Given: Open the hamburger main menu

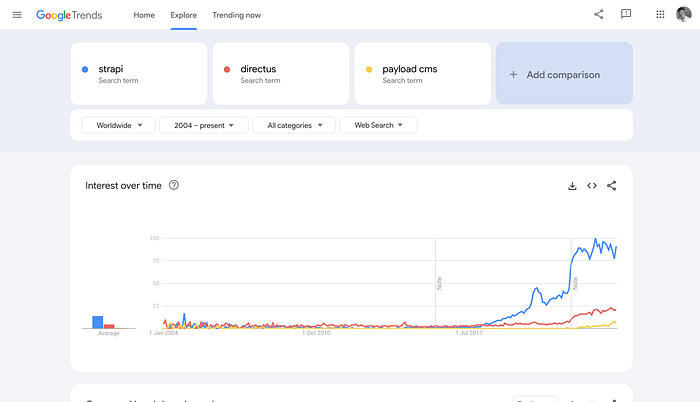Looking at the screenshot, I should [16, 15].
